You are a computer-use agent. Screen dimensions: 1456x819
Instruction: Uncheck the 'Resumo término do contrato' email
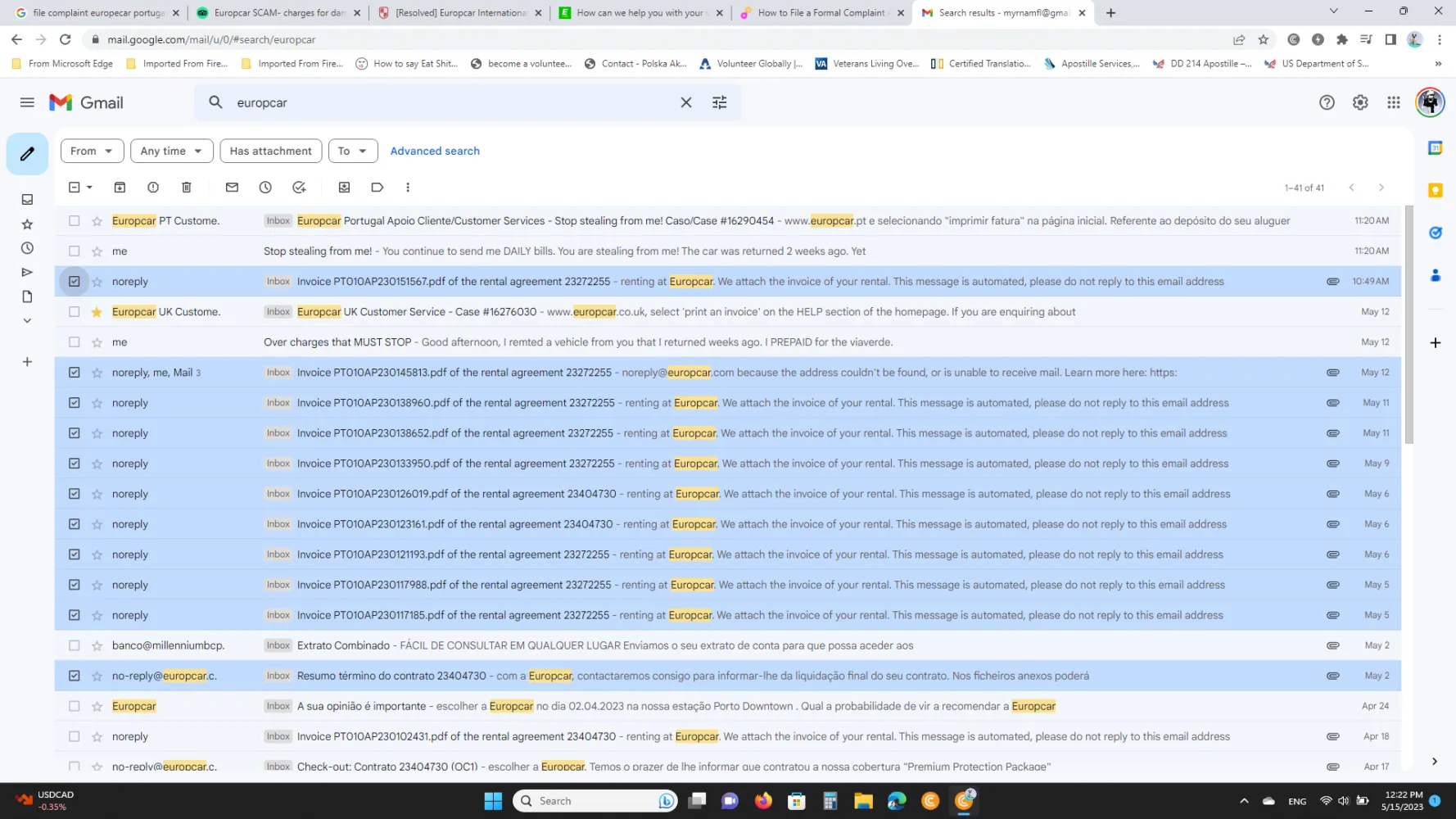click(75, 676)
